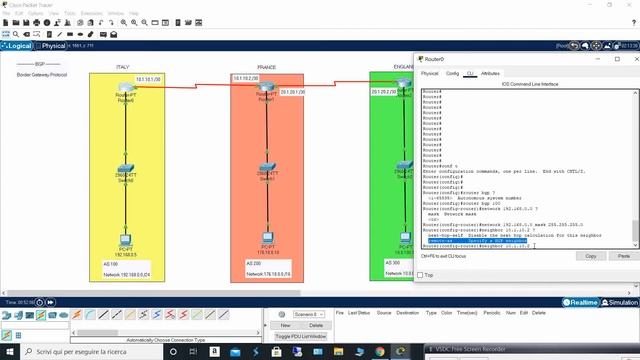640x360 pixels.
Task: Click the Delete scenario button
Action: pos(316,325)
